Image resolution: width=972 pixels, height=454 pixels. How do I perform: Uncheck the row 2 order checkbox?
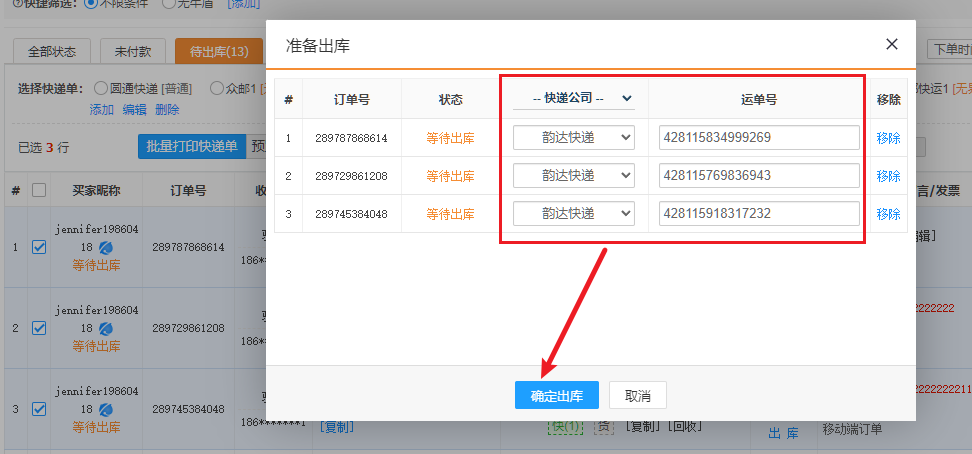coord(39,328)
